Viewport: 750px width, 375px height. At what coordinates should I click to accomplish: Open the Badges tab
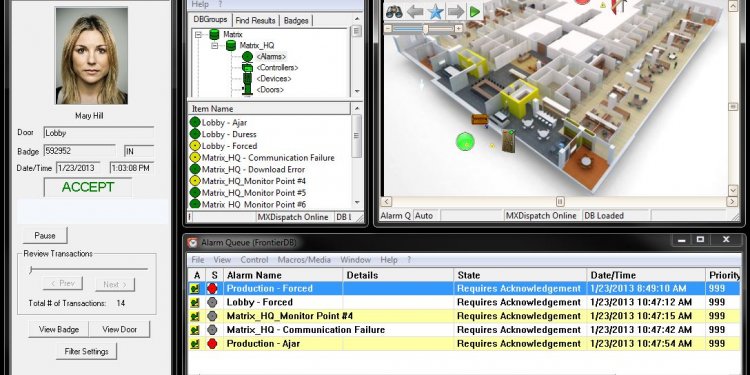click(x=296, y=20)
